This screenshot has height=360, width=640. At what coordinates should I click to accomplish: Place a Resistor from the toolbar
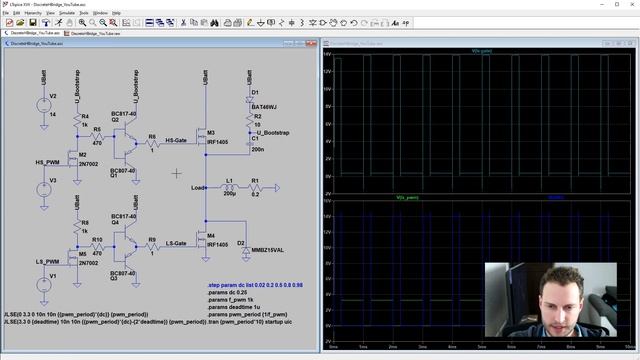click(281, 23)
